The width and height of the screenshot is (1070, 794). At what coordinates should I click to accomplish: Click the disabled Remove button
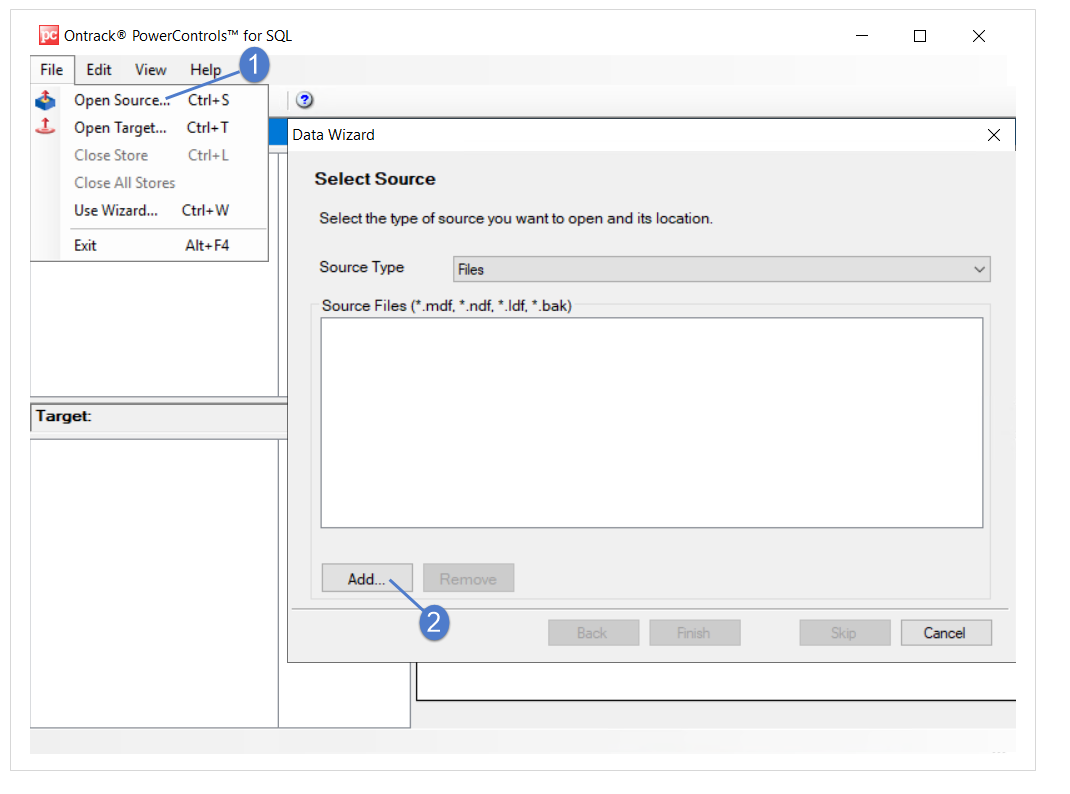pos(468,578)
